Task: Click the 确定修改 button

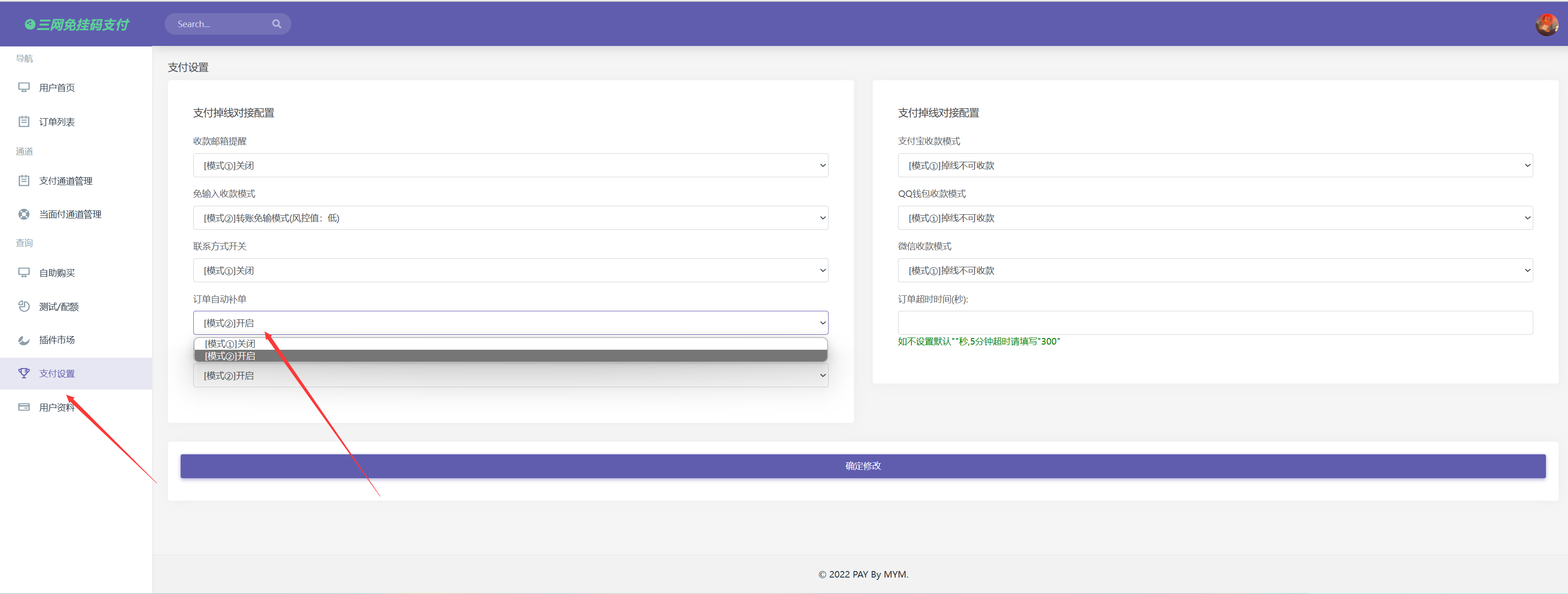Action: (862, 466)
